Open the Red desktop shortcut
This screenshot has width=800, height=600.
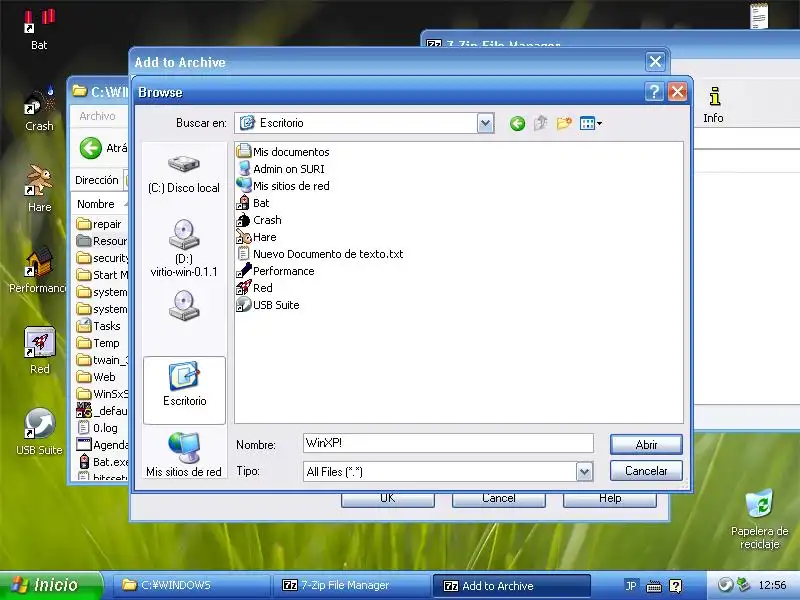pos(39,351)
